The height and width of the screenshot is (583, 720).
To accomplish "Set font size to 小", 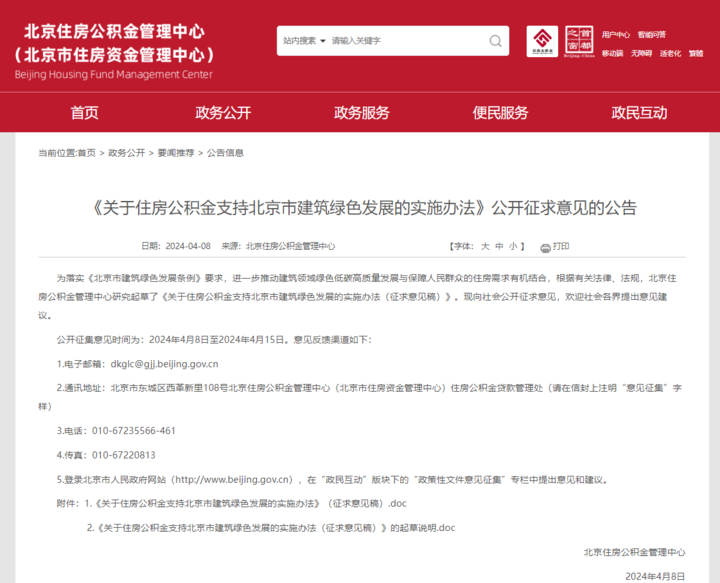I will [513, 247].
